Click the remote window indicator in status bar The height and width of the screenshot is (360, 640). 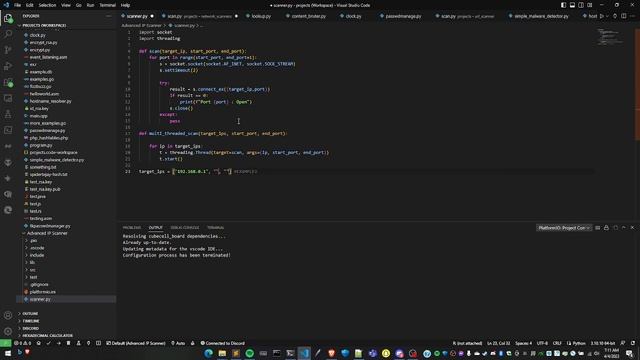(x=5, y=343)
